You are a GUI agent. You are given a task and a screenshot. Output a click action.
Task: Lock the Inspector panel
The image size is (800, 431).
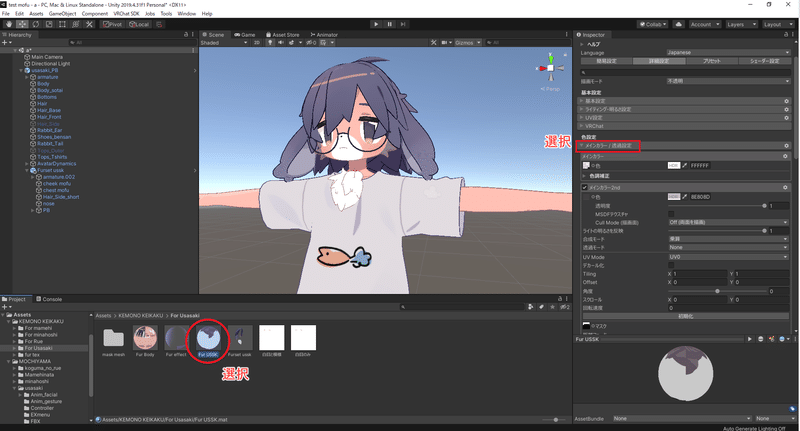(786, 35)
